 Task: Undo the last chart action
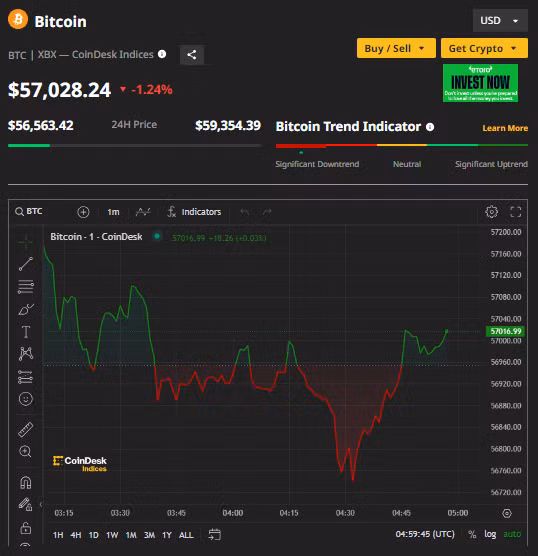[x=245, y=212]
